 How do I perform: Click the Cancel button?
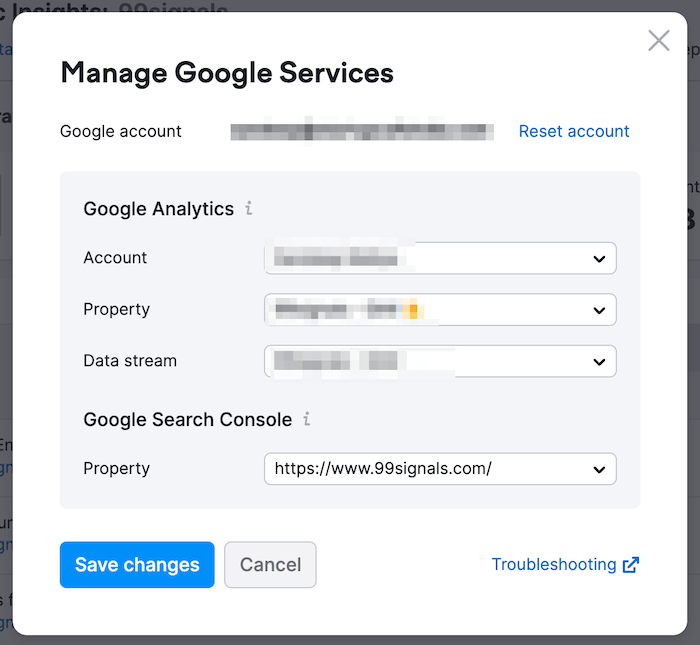[270, 565]
